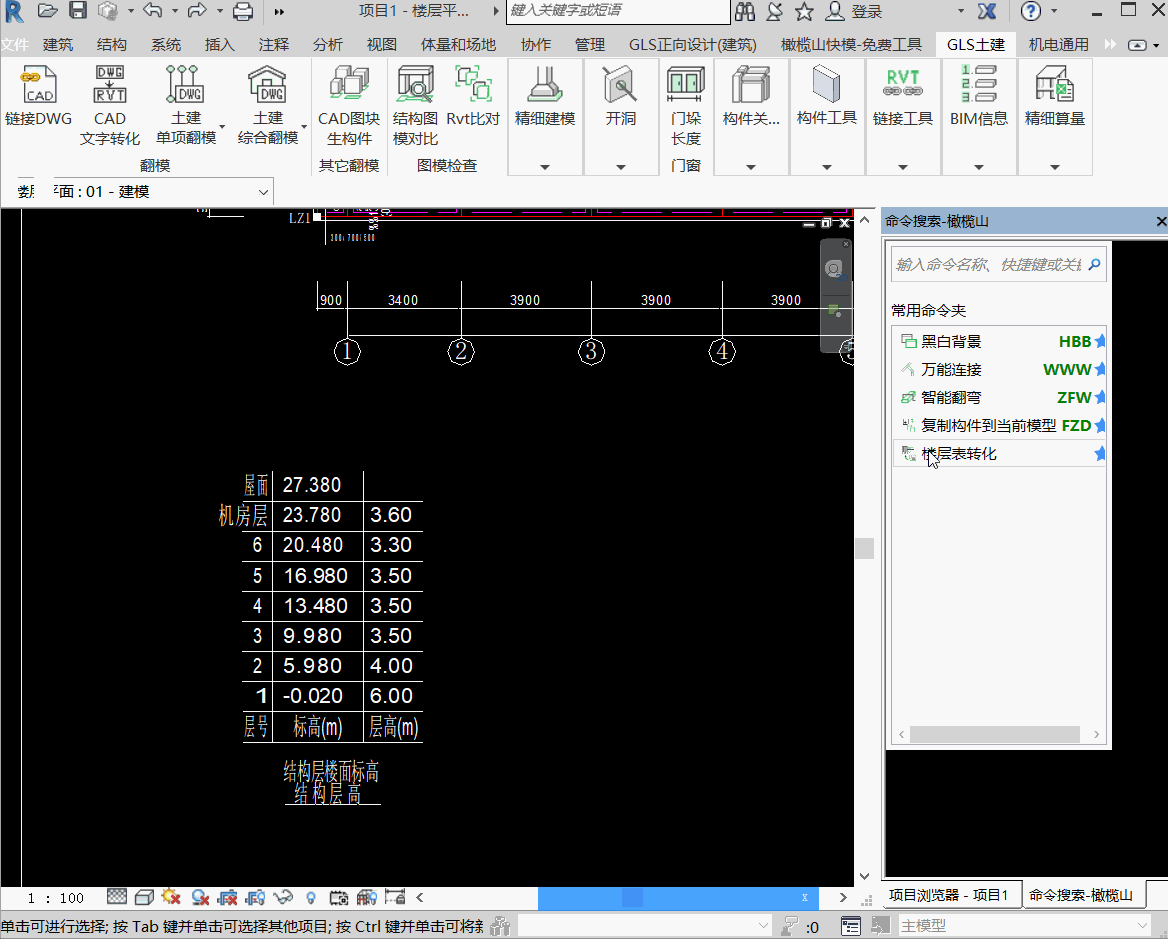Image resolution: width=1168 pixels, height=939 pixels.
Task: Run 楼层表转化 command
Action: tap(959, 453)
